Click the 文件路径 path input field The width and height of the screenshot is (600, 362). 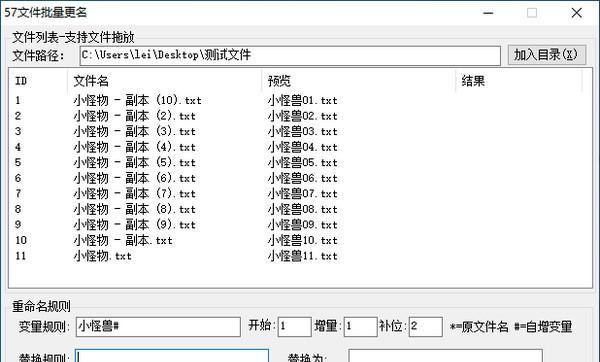[290, 55]
